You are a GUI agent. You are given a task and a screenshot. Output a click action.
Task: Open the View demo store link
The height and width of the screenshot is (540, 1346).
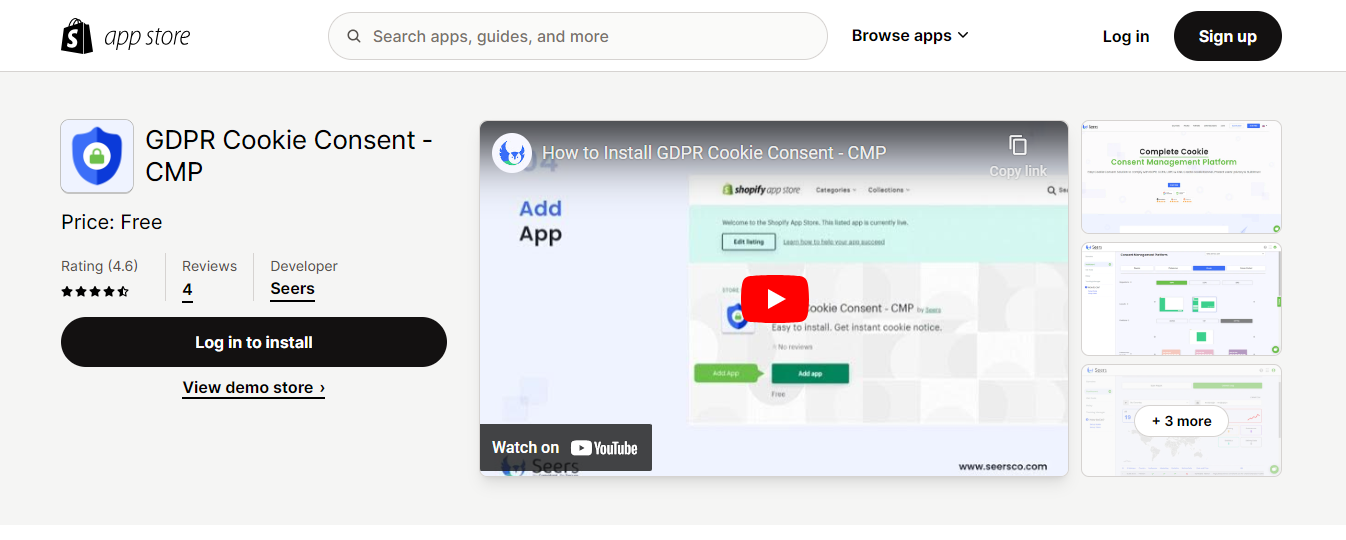click(x=254, y=387)
